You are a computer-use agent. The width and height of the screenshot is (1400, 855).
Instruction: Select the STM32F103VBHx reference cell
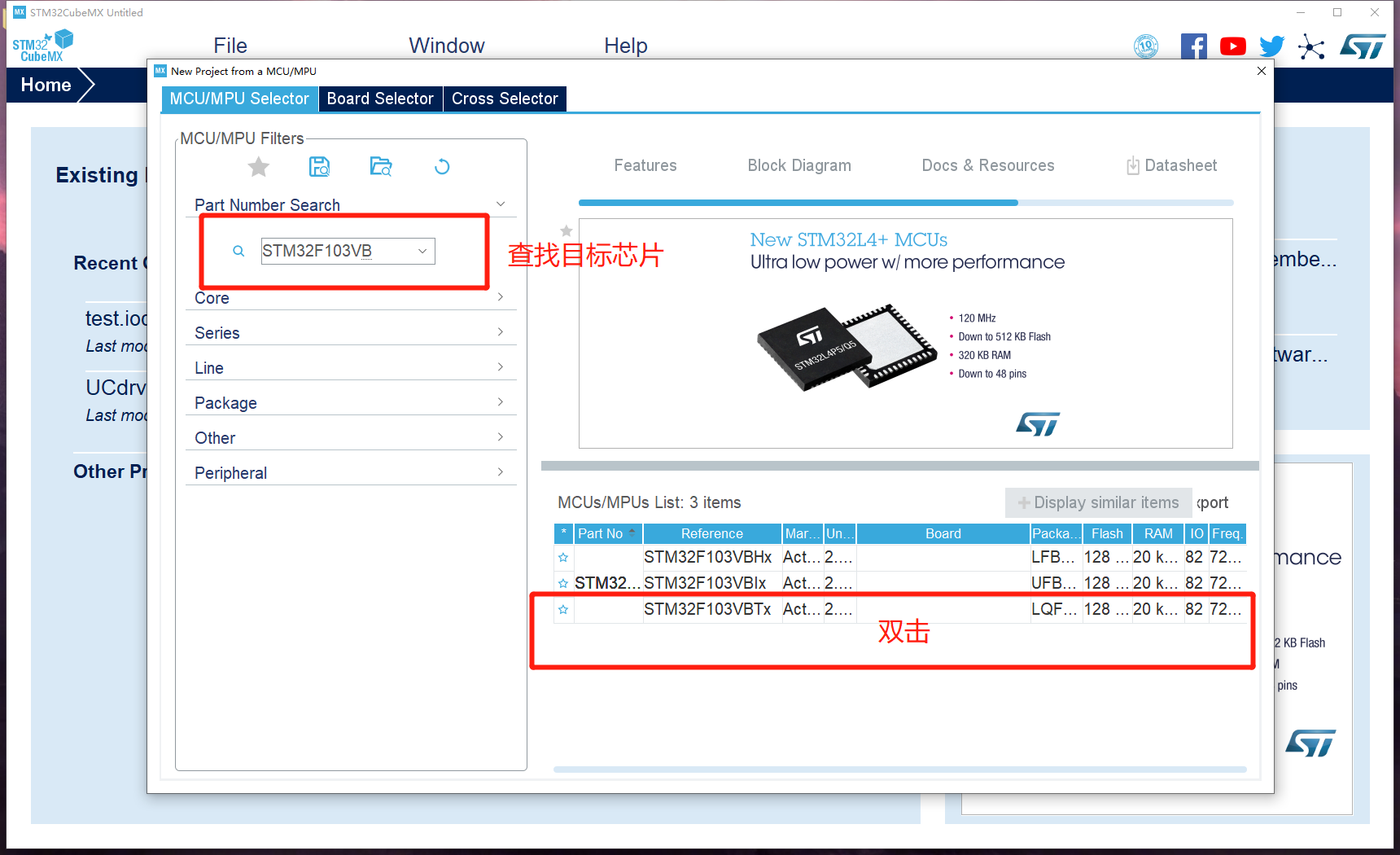point(712,558)
